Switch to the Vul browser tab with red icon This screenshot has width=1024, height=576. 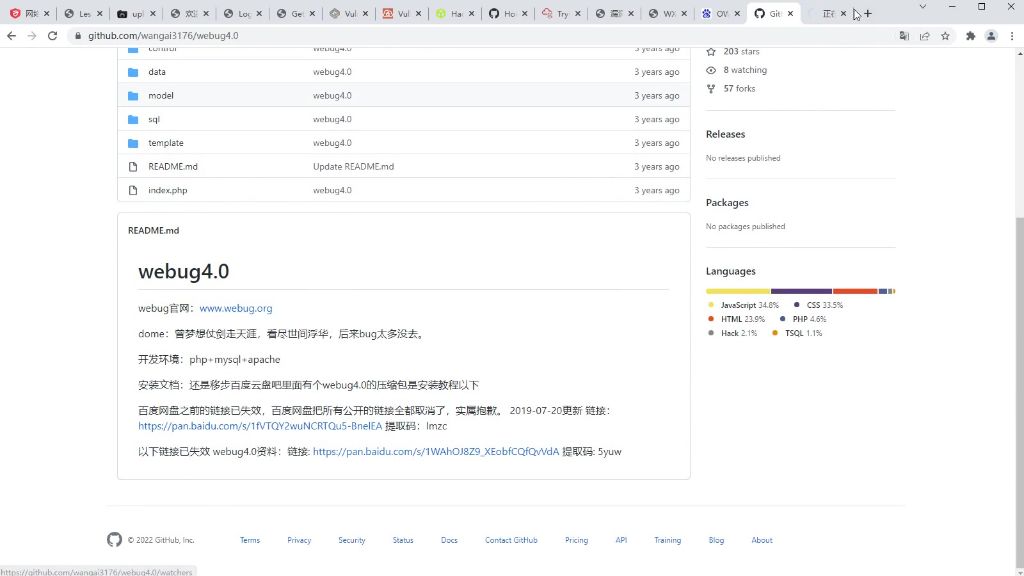click(401, 13)
